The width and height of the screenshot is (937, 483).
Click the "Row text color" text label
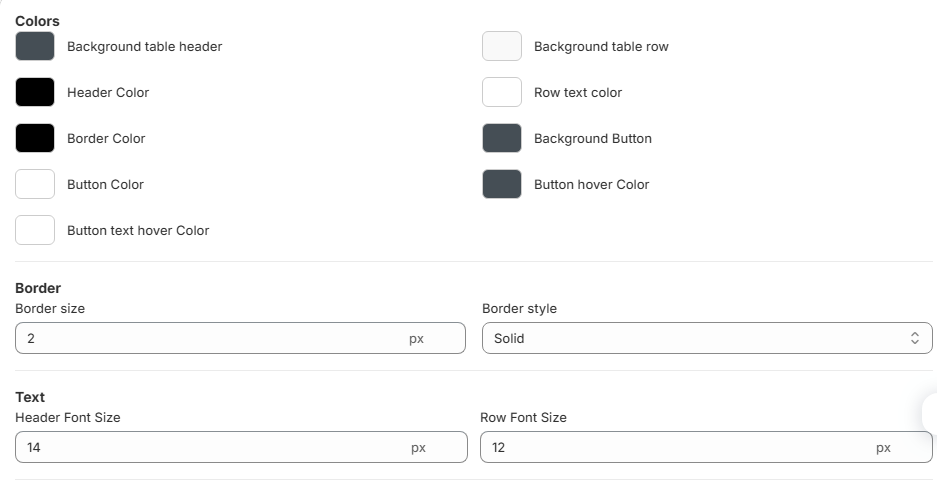point(578,92)
